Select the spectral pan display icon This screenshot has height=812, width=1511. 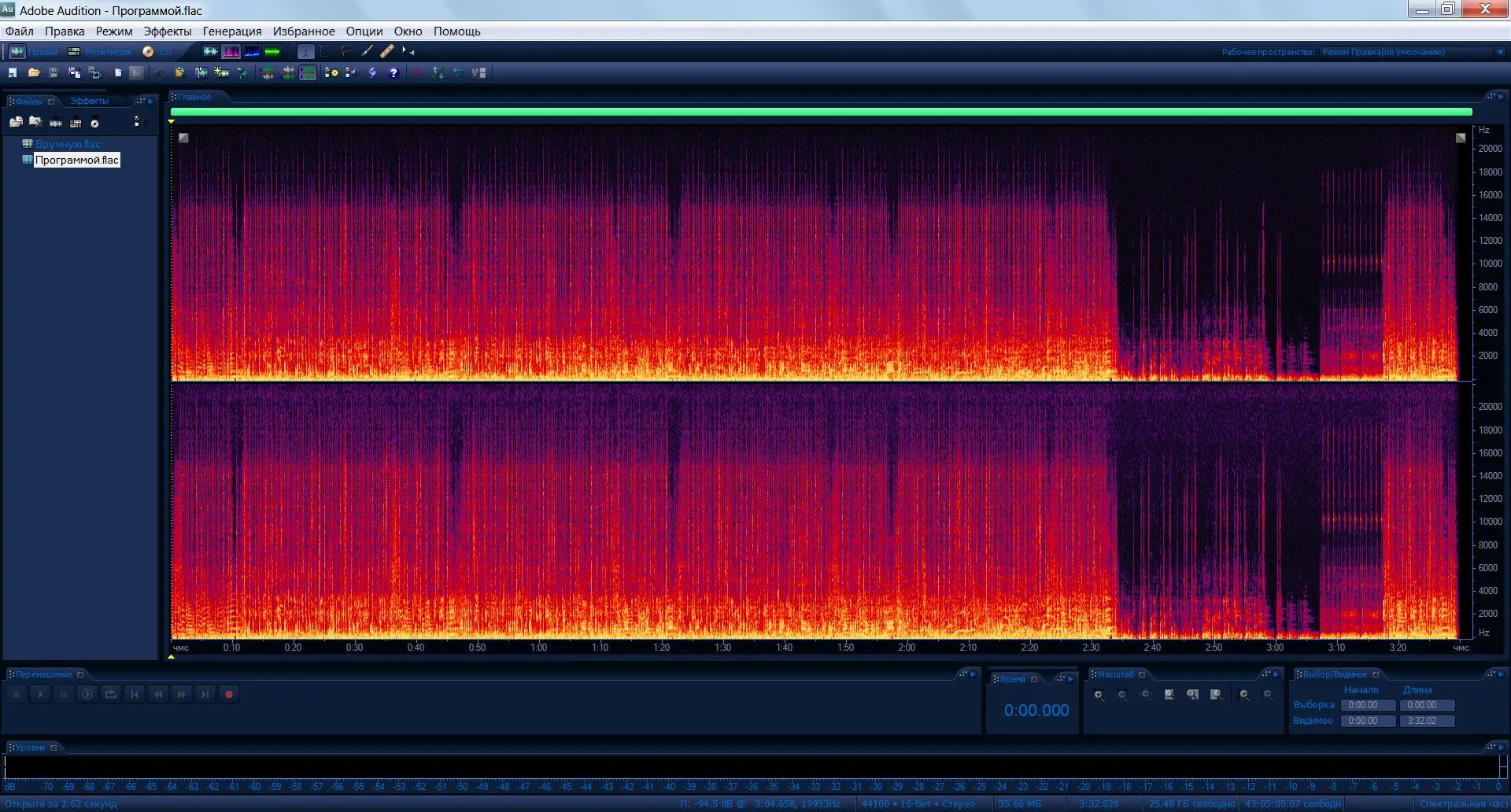click(x=252, y=52)
